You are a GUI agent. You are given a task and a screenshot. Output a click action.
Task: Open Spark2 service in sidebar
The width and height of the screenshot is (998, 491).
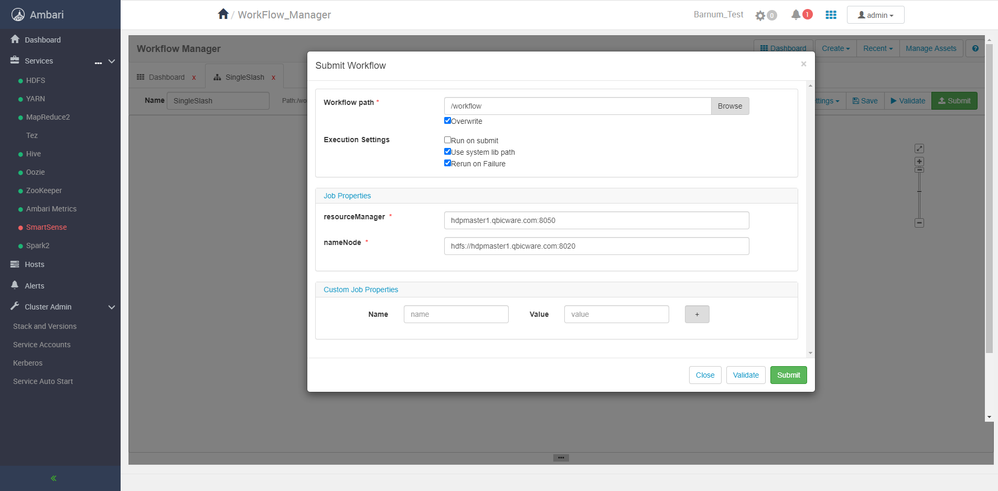[x=38, y=245]
